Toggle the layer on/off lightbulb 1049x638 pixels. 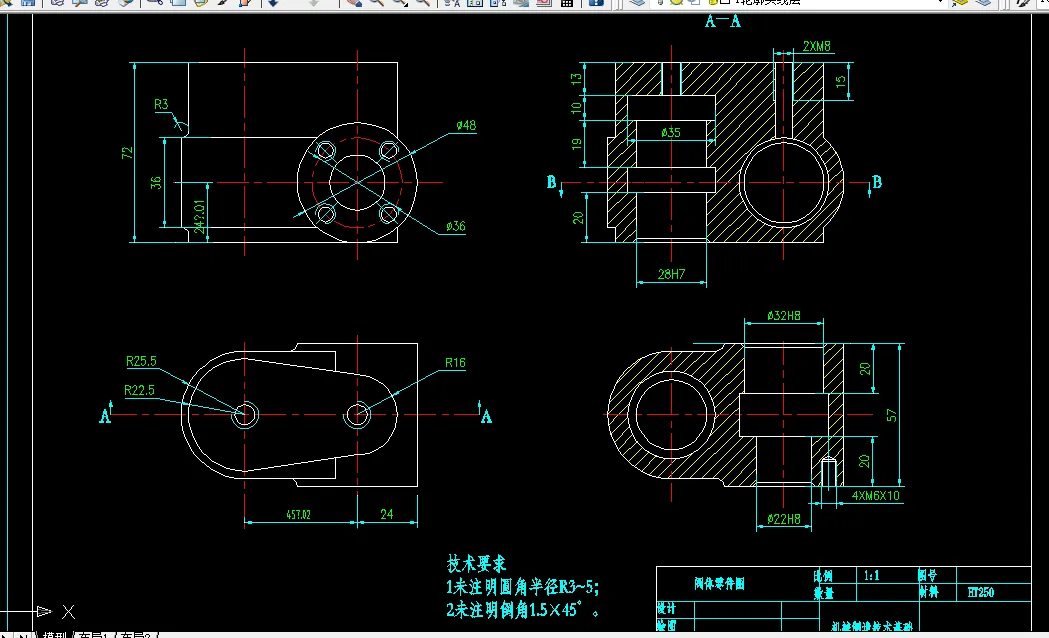660,4
